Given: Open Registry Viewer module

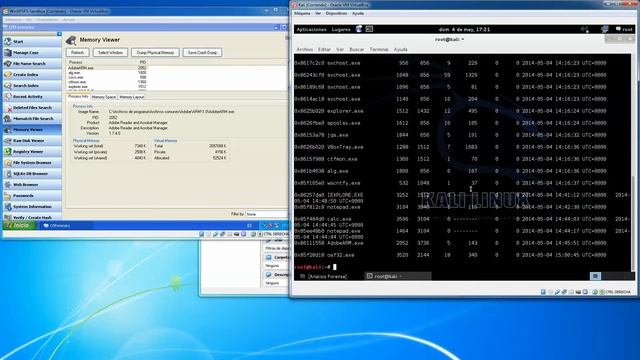Looking at the screenshot, I should click(32, 152).
